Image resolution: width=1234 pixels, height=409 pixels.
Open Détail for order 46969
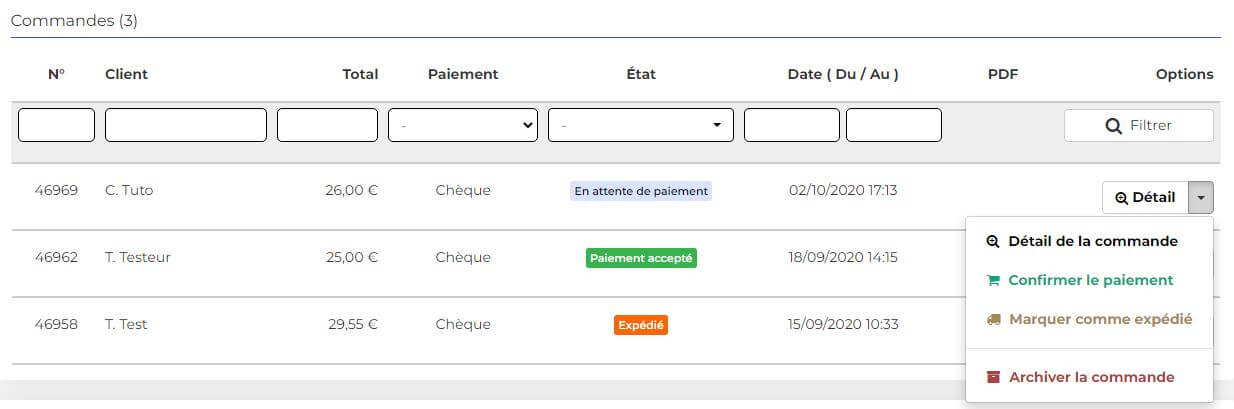pos(1145,198)
